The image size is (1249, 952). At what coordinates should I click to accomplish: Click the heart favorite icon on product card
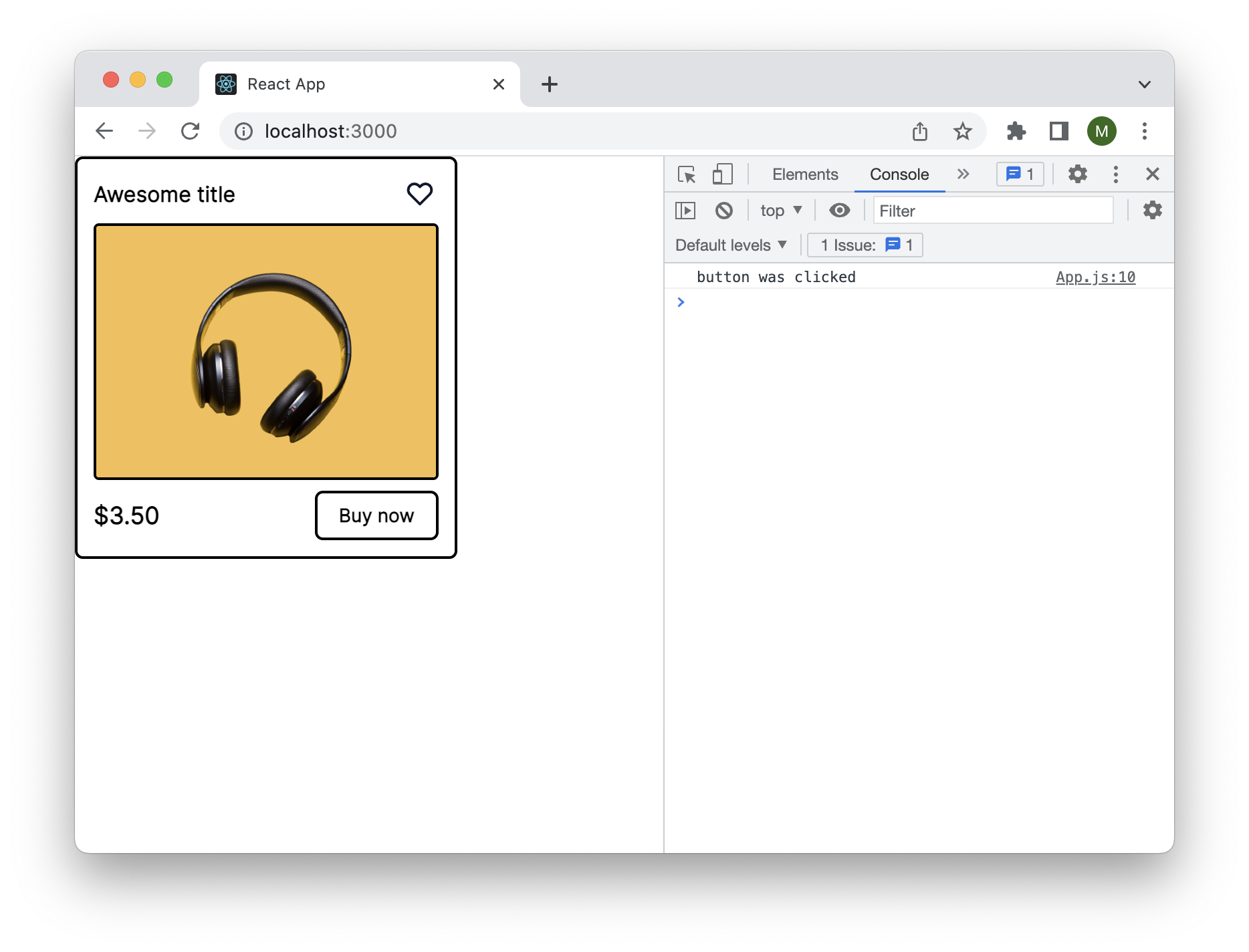click(420, 194)
